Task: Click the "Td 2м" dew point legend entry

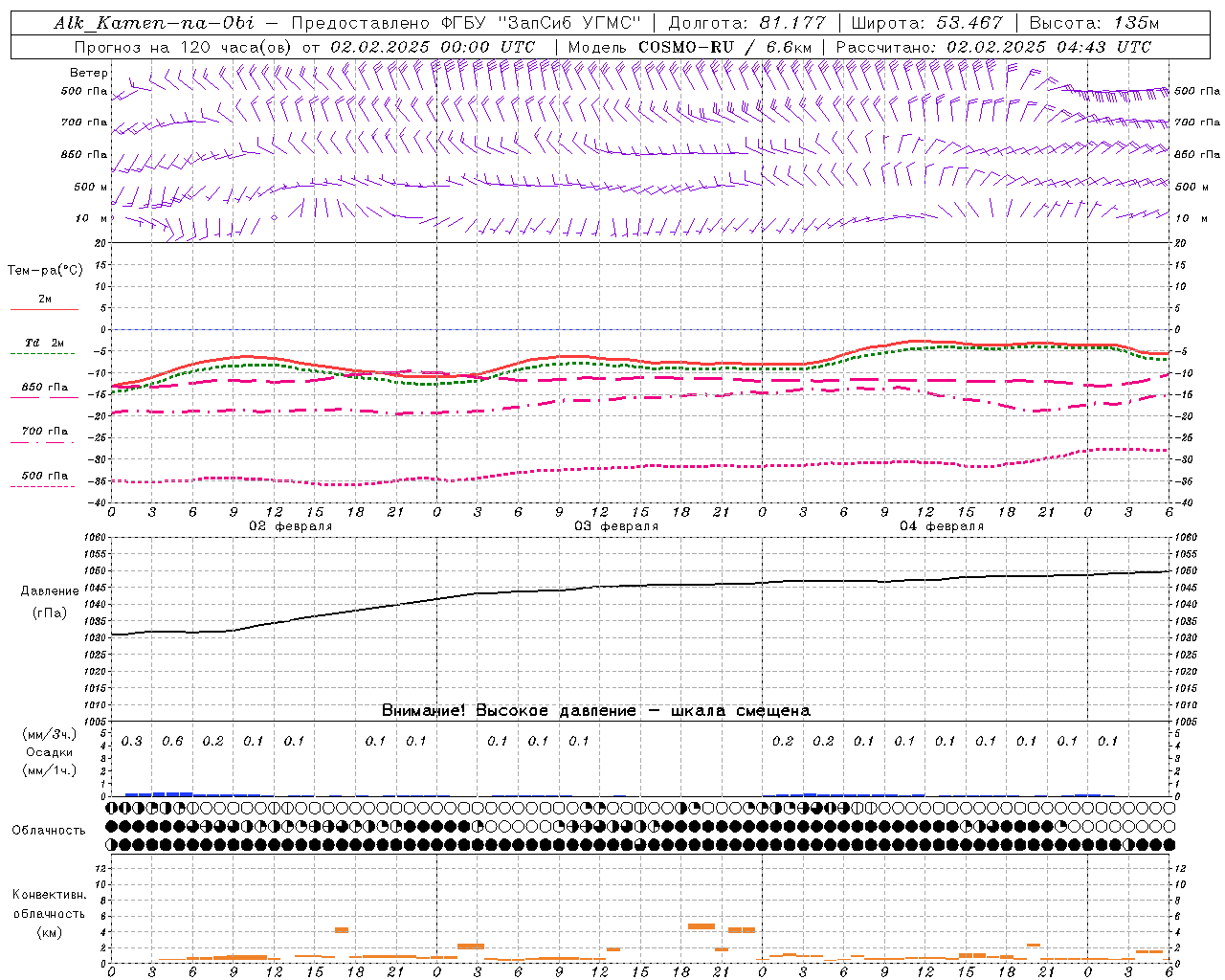Action: [45, 343]
